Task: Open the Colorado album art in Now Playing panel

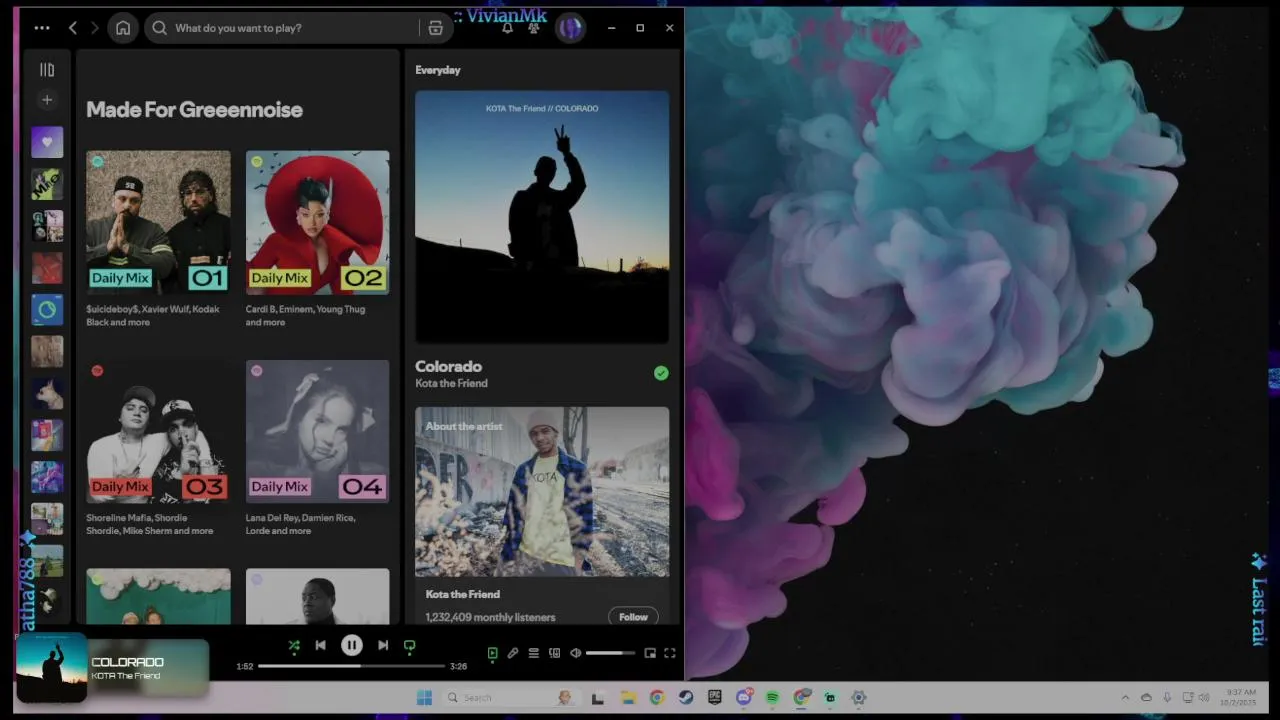Action: pyautogui.click(x=542, y=217)
